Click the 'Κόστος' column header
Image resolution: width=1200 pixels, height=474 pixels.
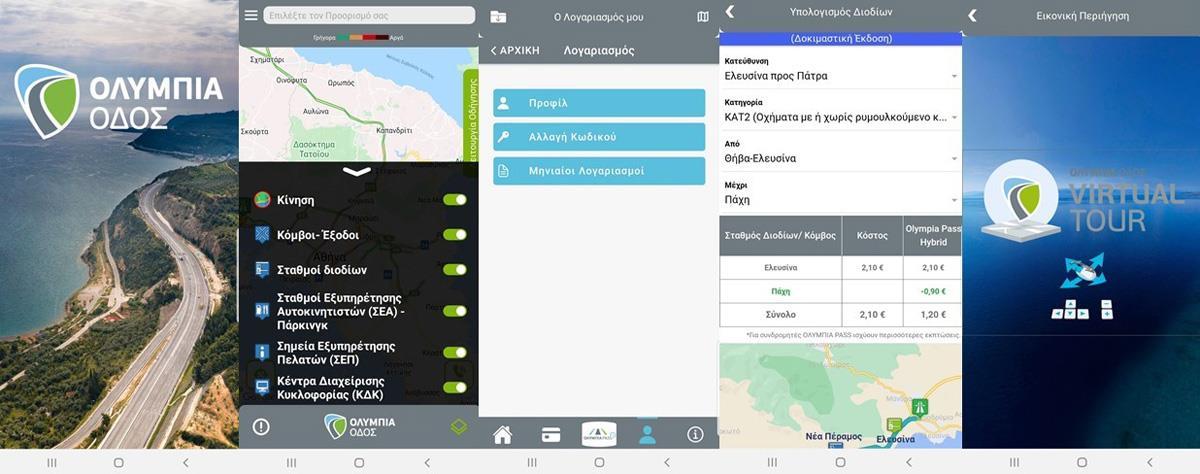(x=872, y=235)
